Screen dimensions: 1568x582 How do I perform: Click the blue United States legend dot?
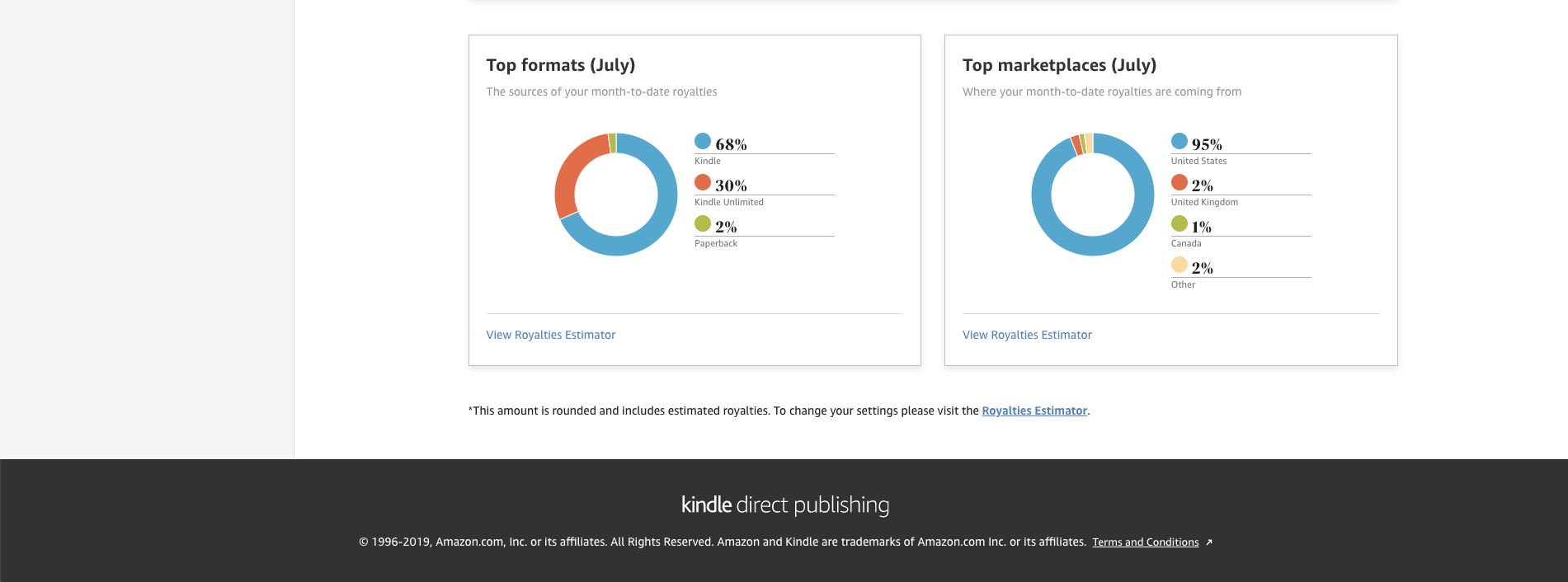point(1180,141)
